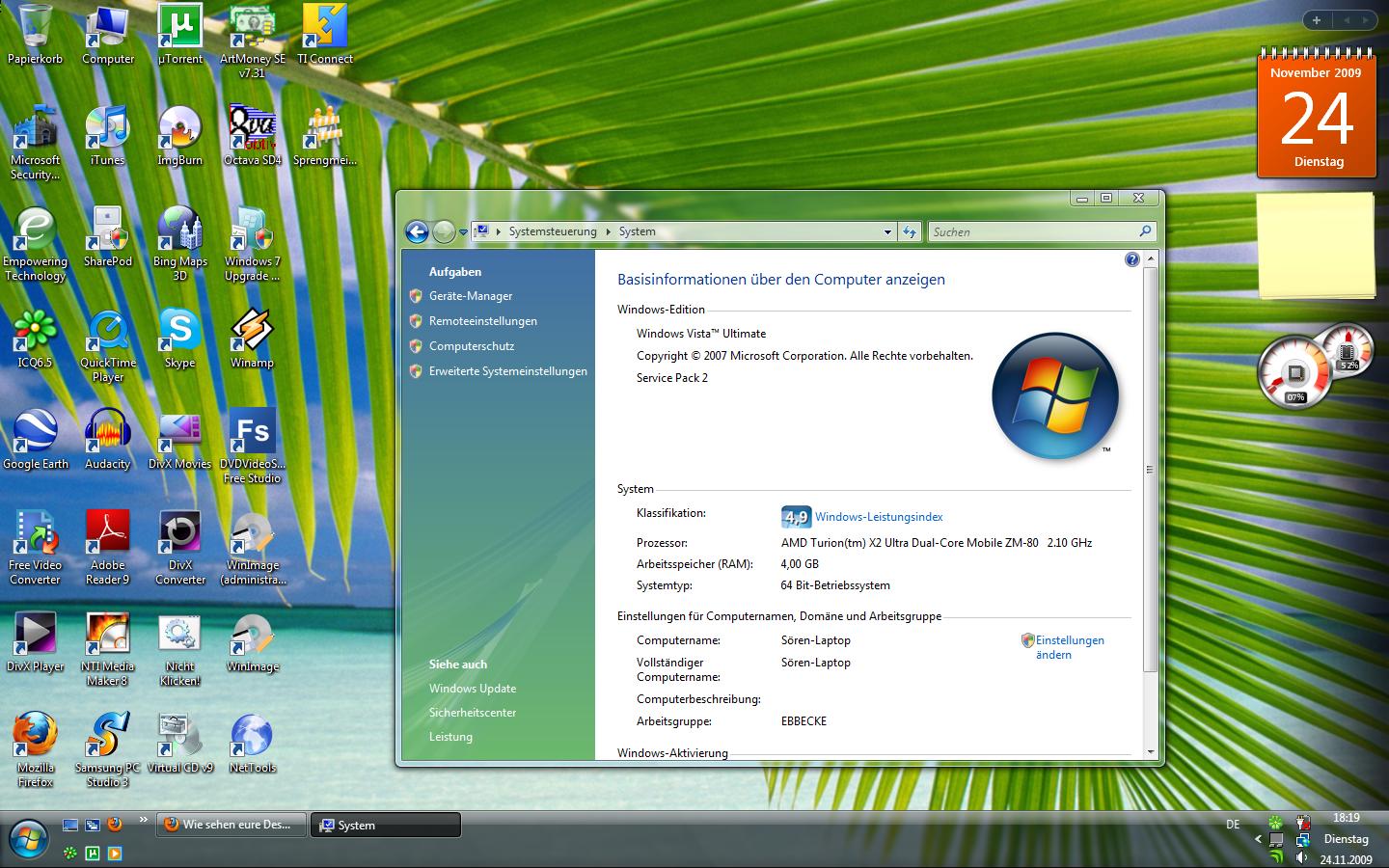The width and height of the screenshot is (1389, 868).
Task: Click the Papierkorb recycle bin icon
Action: (x=36, y=28)
